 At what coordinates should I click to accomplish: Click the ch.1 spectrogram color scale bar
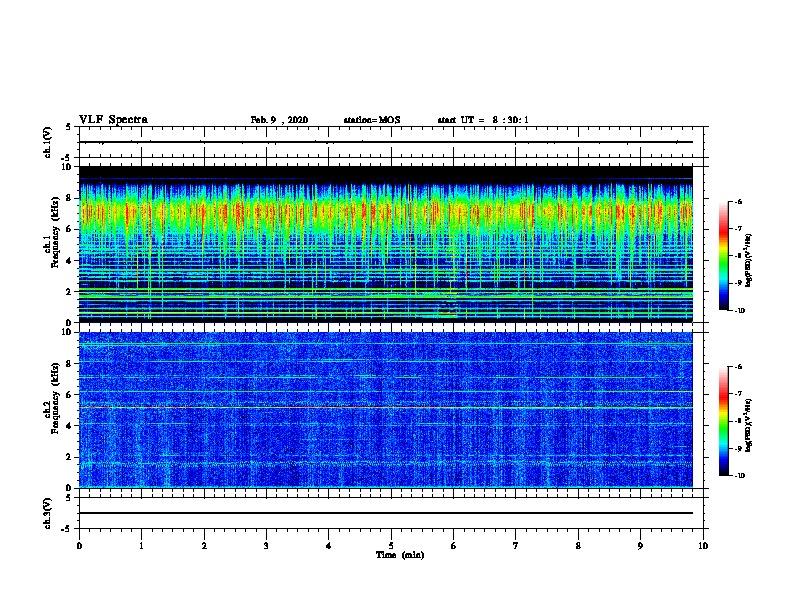(x=724, y=256)
